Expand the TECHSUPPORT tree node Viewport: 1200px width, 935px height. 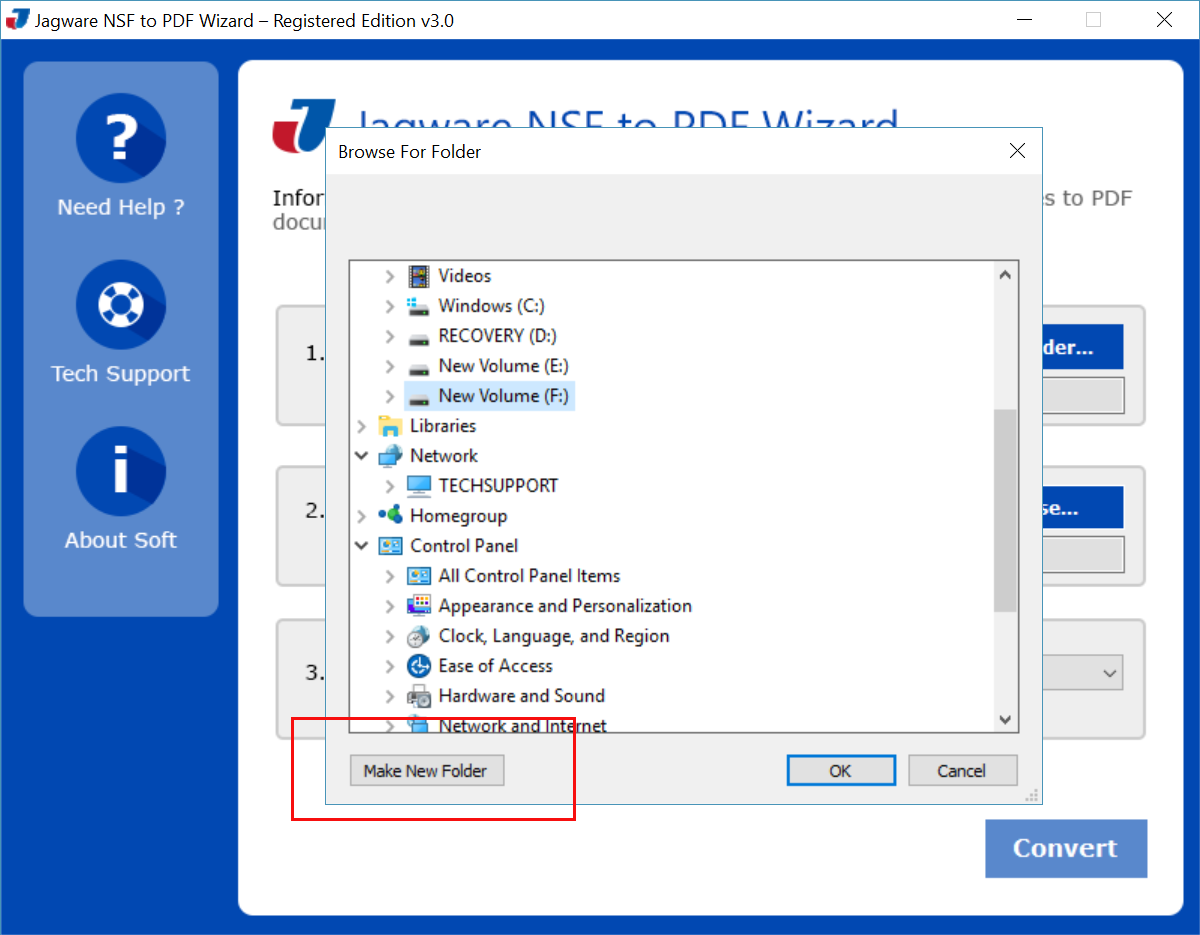pyautogui.click(x=390, y=486)
